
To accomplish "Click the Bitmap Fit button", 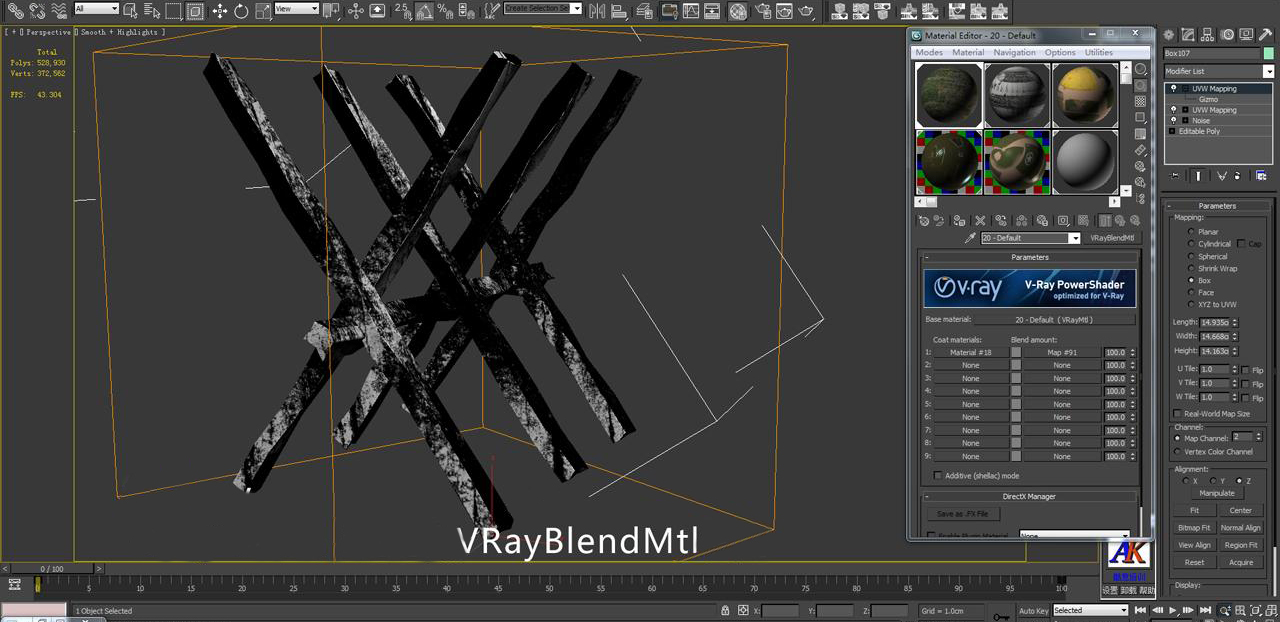I will pos(1194,527).
